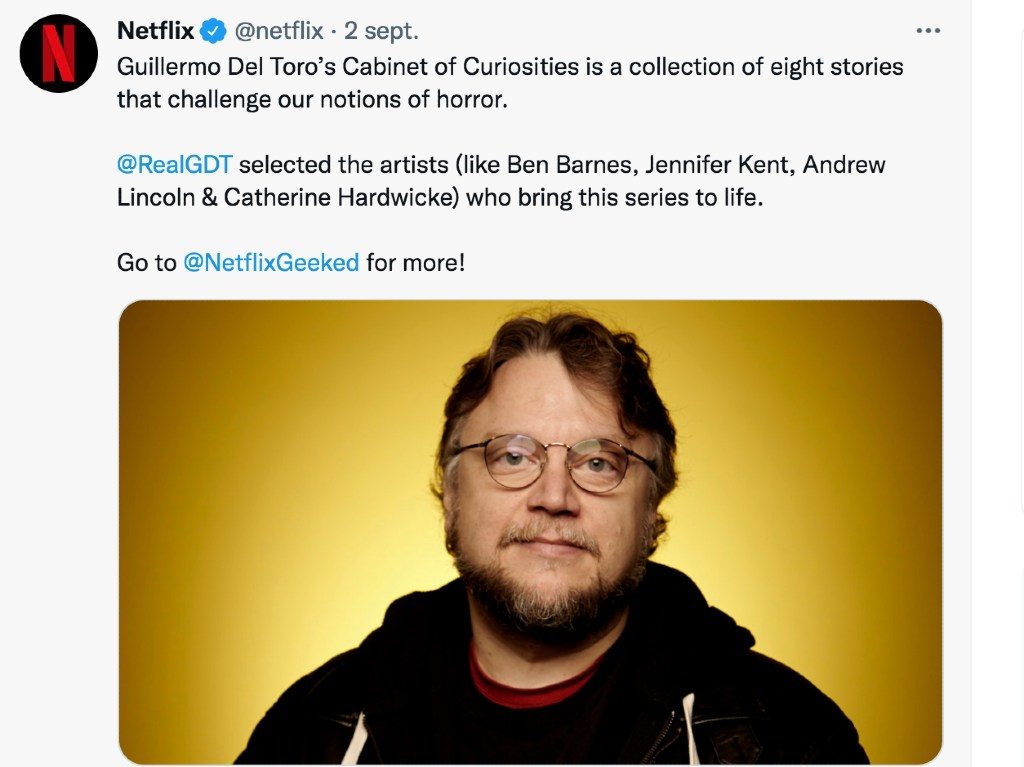Open the @netflix handle link
This screenshot has width=1024, height=767.
pos(279,31)
